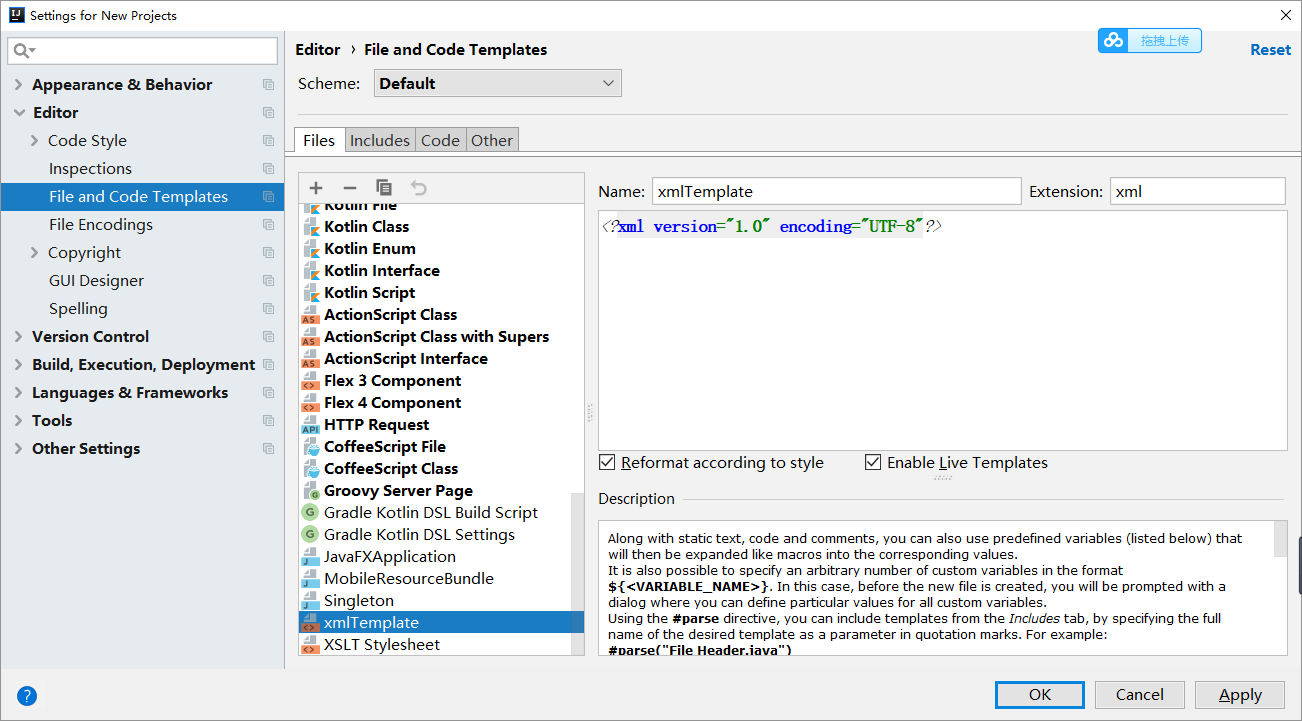
Task: Click the template list vertical scrollbar
Action: pos(577,574)
